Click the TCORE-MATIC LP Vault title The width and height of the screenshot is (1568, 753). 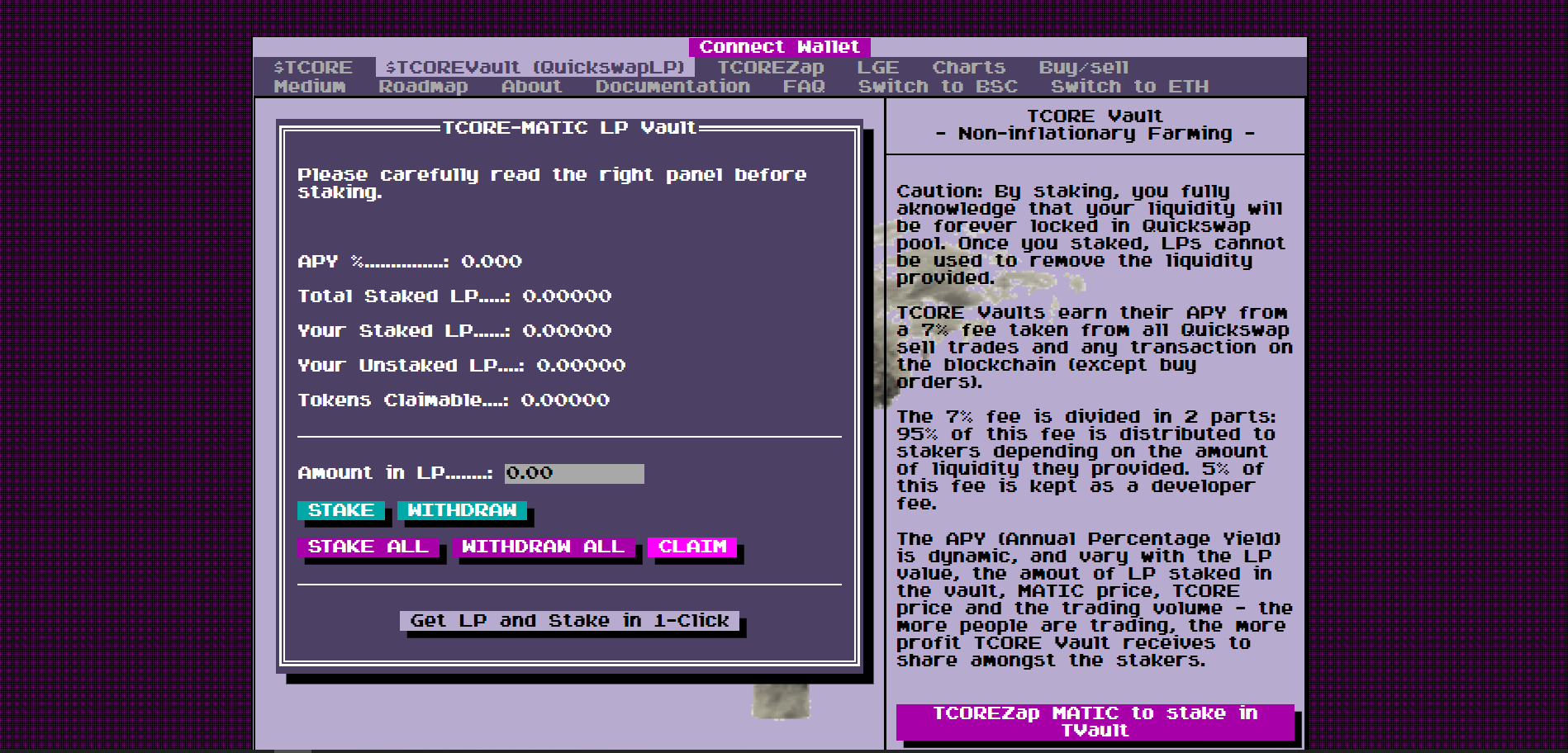570,128
